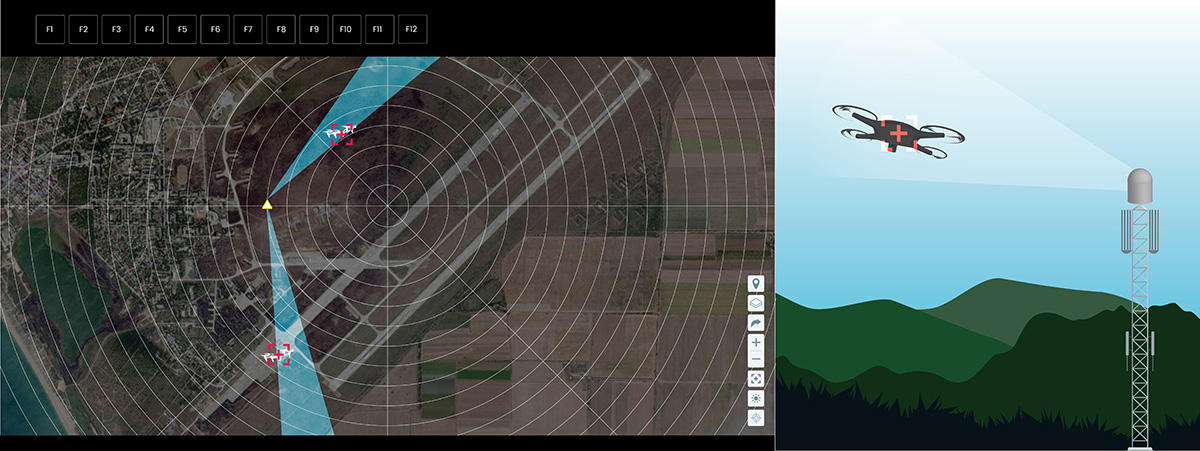
Task: Hit the F8 button
Action: pyautogui.click(x=281, y=30)
